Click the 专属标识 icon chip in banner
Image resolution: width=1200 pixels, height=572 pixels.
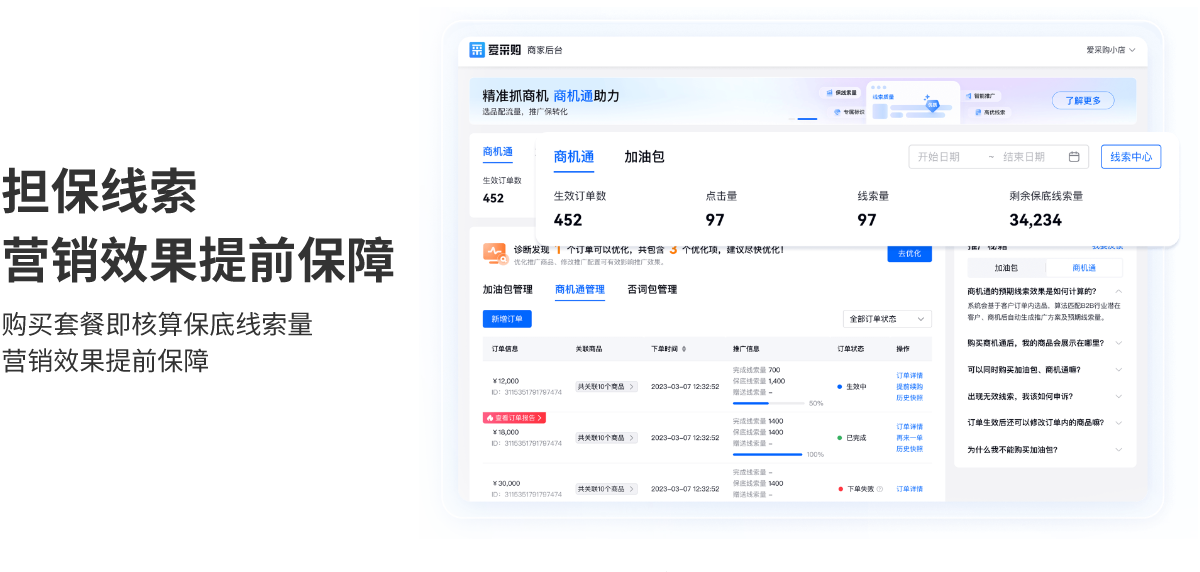click(x=846, y=112)
